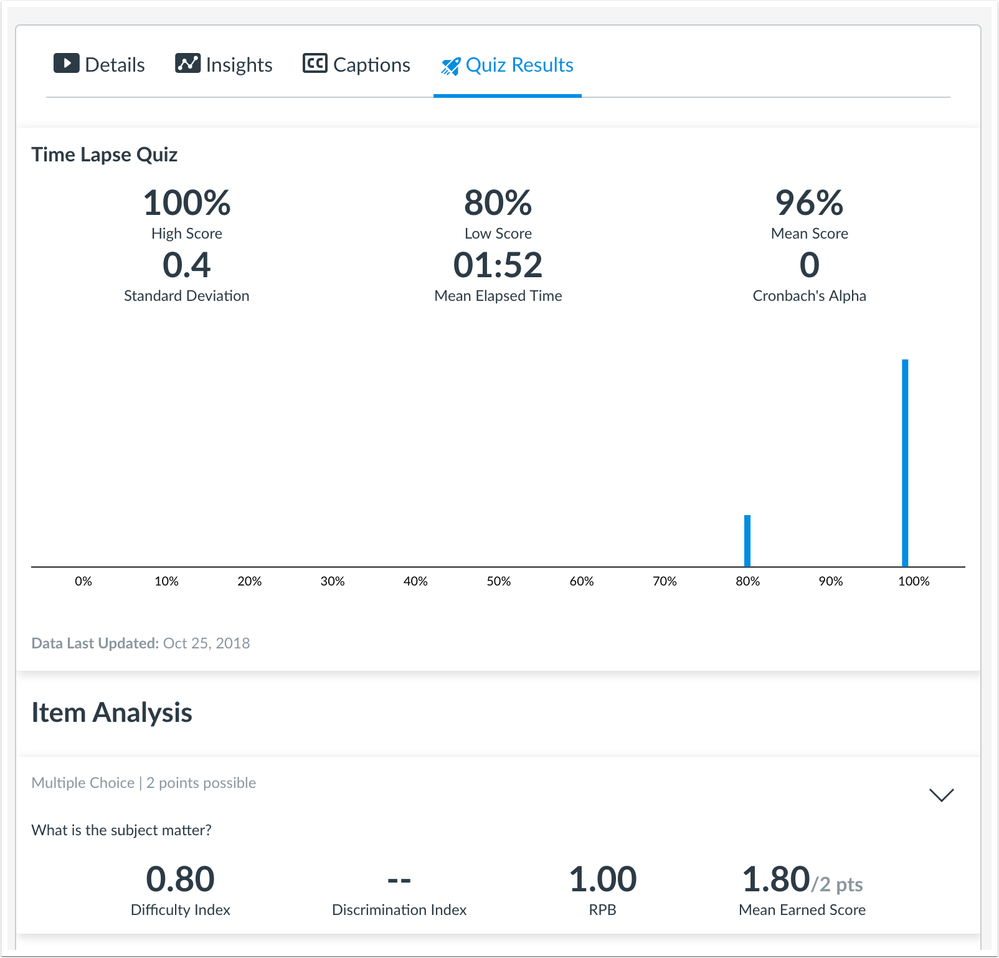Click the Difficulty Index value 0.80
This screenshot has height=958, width=999.
click(x=180, y=879)
